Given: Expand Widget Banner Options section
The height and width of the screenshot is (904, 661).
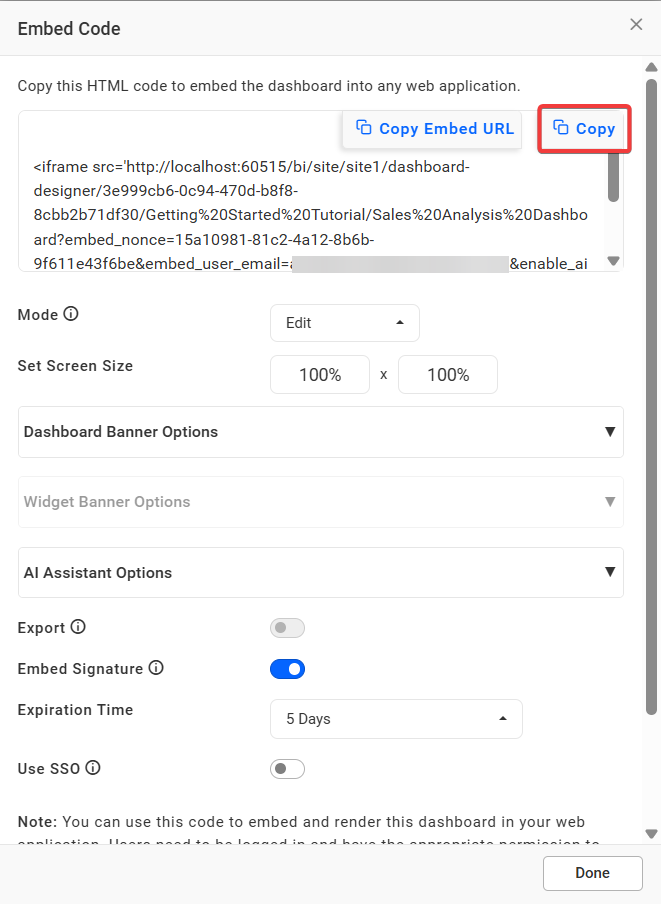Looking at the screenshot, I should [x=320, y=502].
